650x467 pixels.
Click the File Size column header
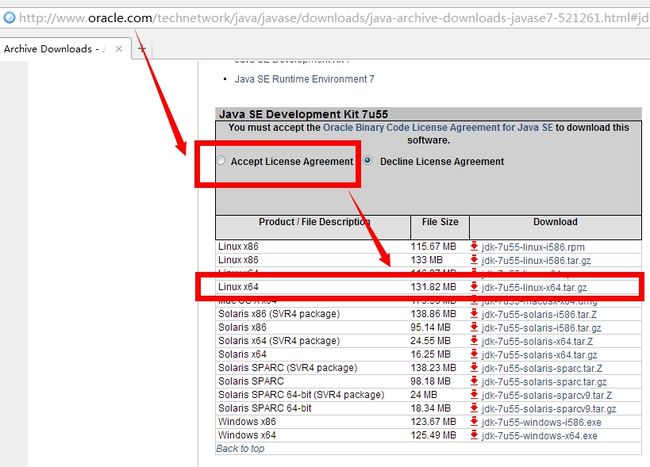coord(440,222)
